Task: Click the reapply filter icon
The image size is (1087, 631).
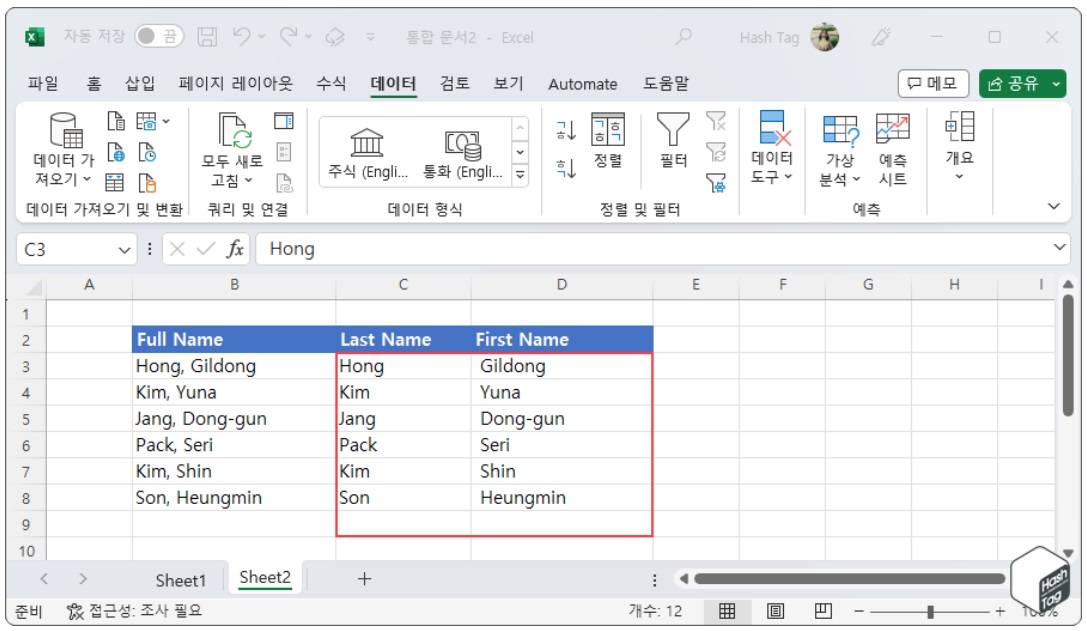Action: pos(715,152)
